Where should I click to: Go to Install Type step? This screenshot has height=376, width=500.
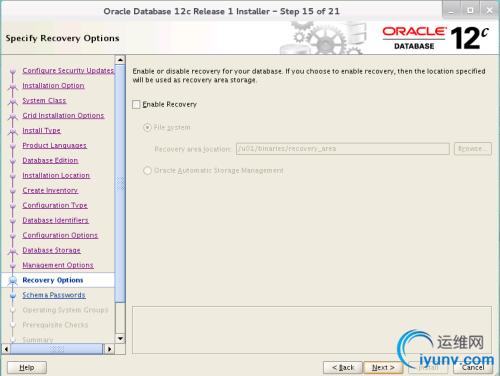click(41, 131)
